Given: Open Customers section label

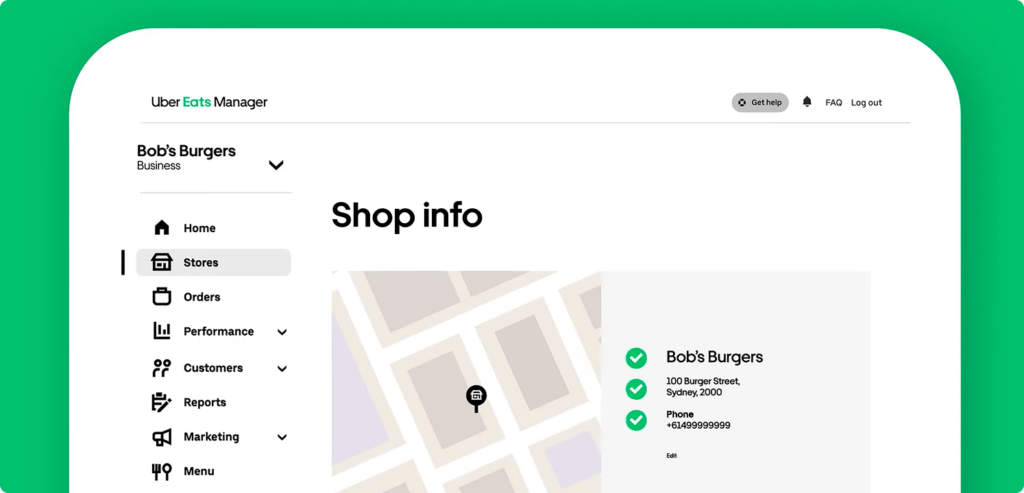Looking at the screenshot, I should [x=213, y=368].
